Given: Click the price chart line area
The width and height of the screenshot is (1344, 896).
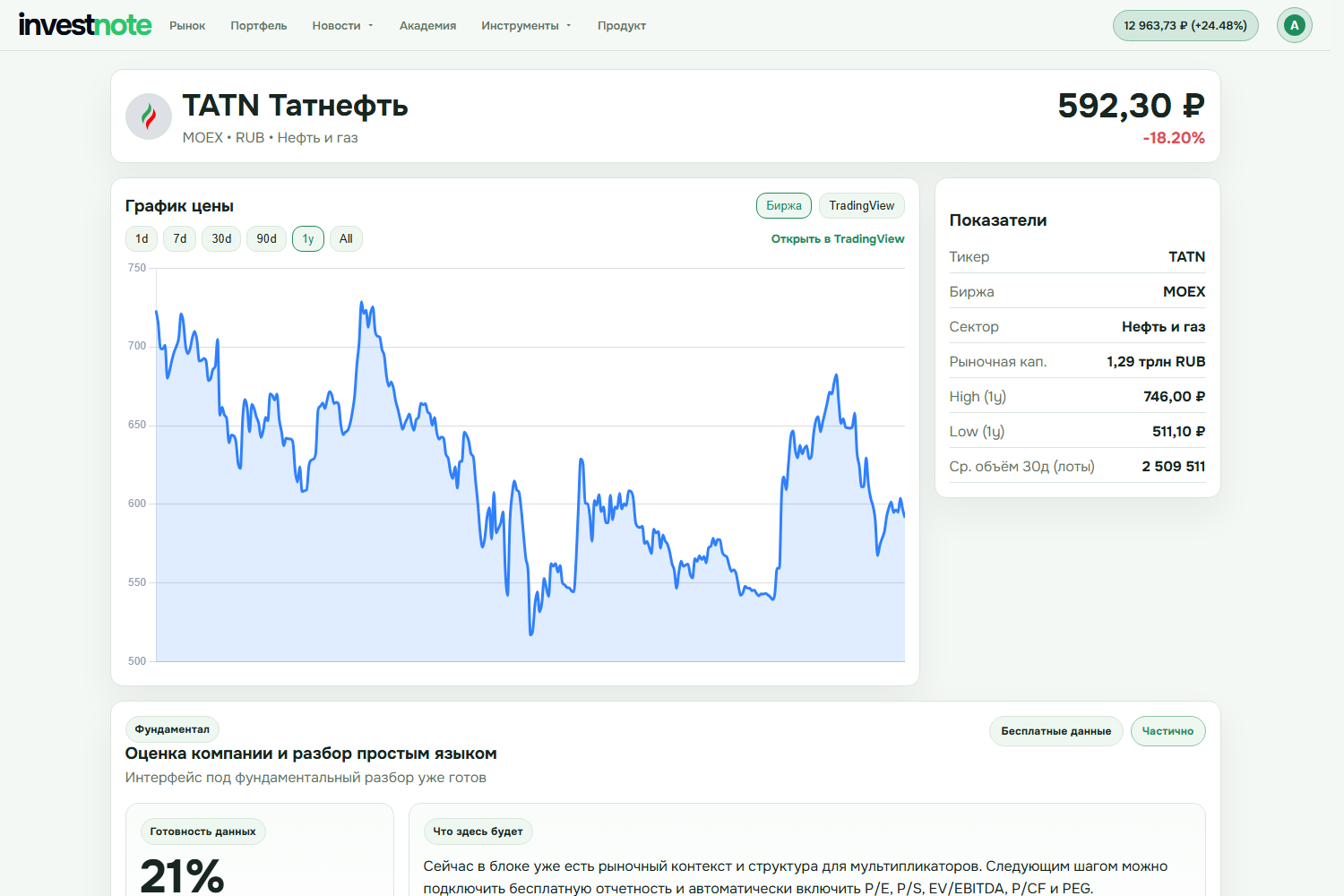Looking at the screenshot, I should [x=530, y=466].
